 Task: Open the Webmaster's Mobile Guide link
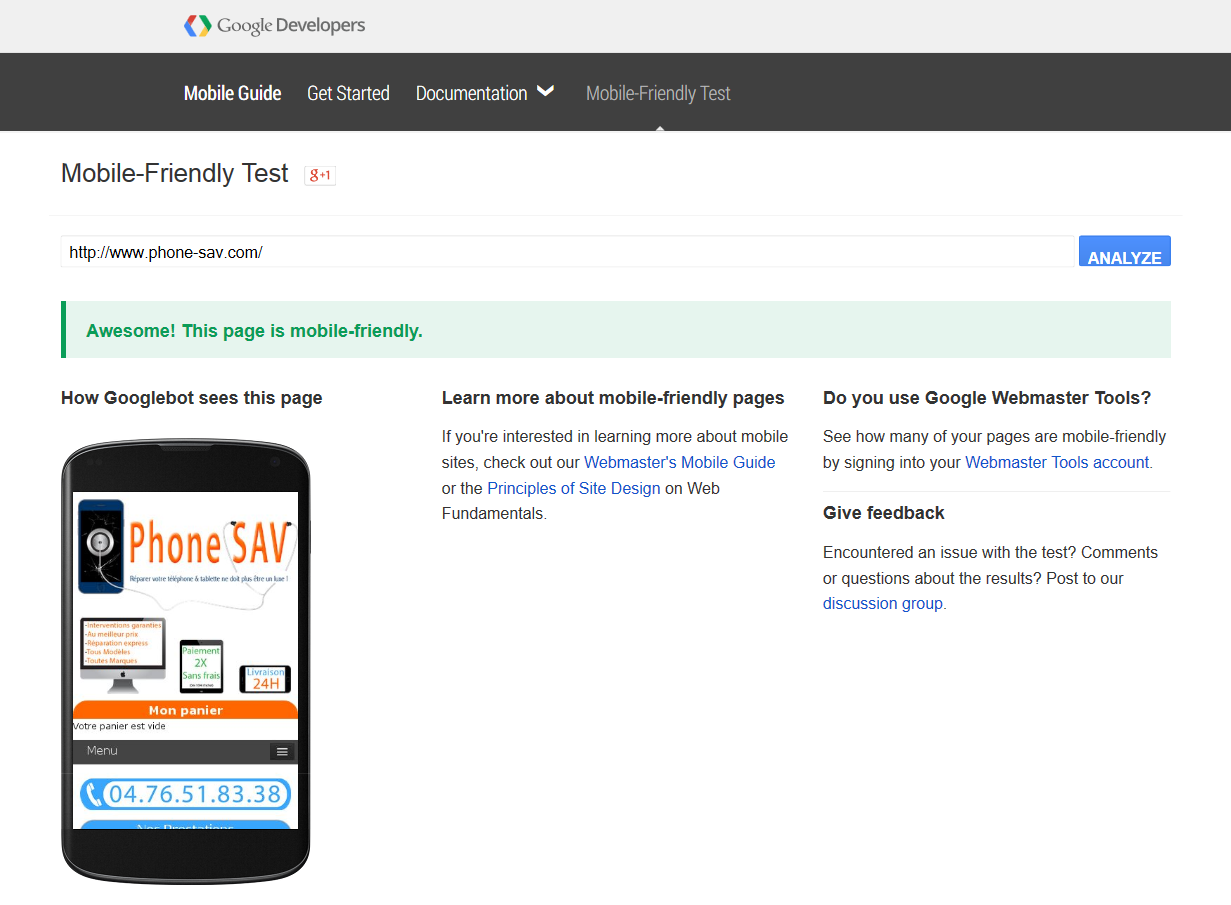pyautogui.click(x=680, y=462)
